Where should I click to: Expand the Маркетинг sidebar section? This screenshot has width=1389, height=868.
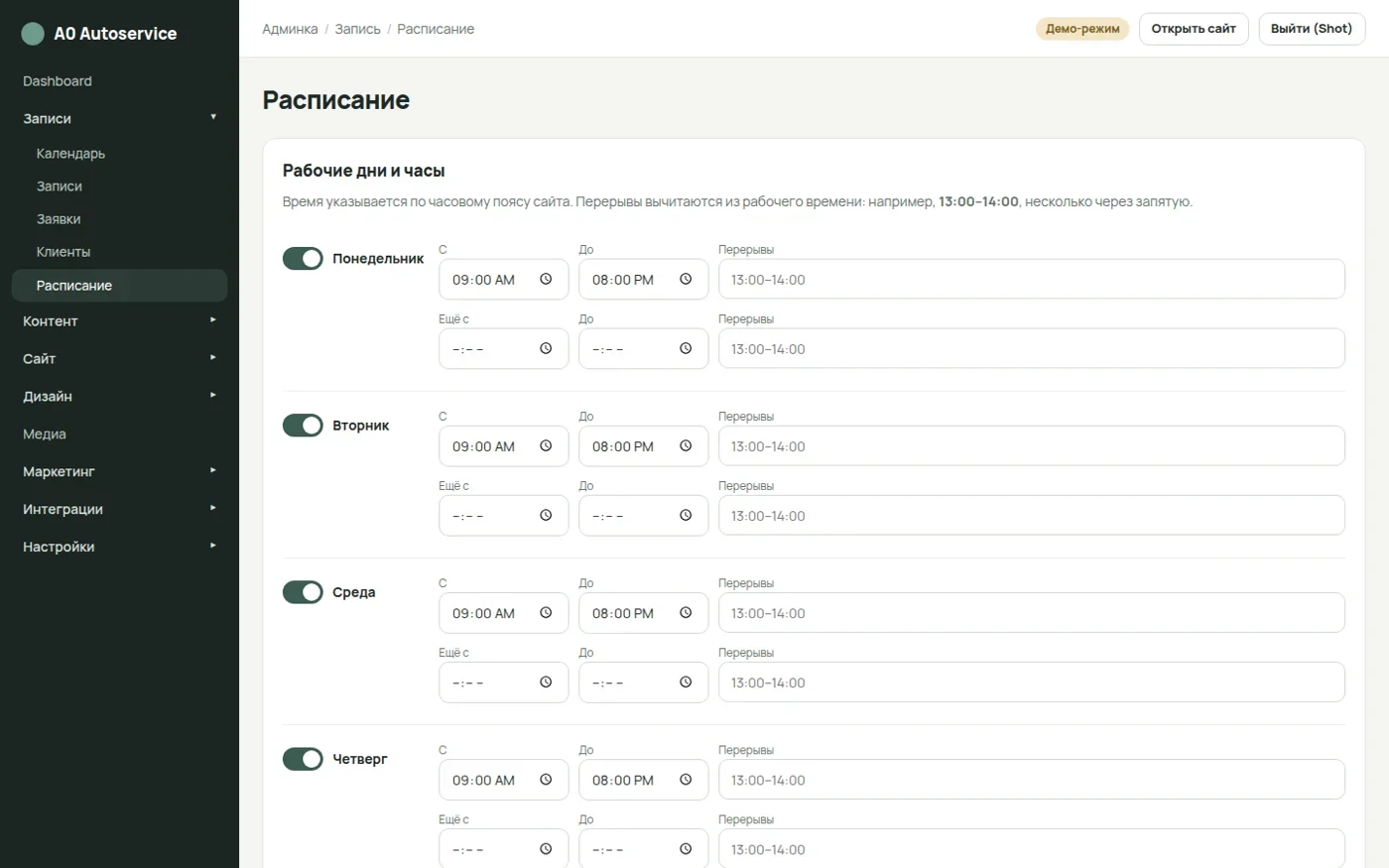coord(119,472)
